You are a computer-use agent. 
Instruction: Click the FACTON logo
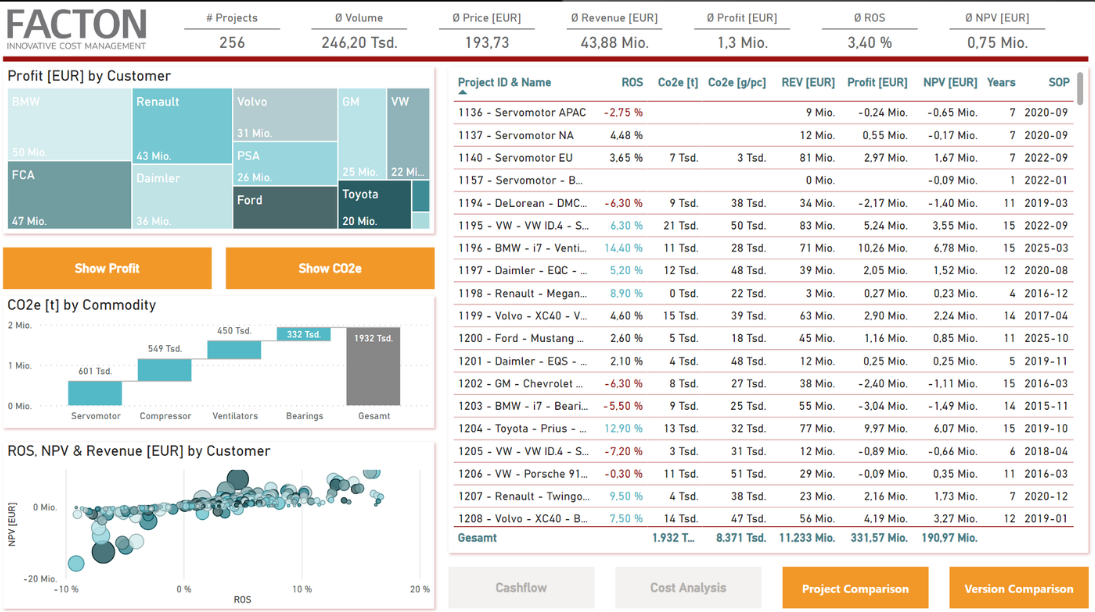[x=75, y=27]
